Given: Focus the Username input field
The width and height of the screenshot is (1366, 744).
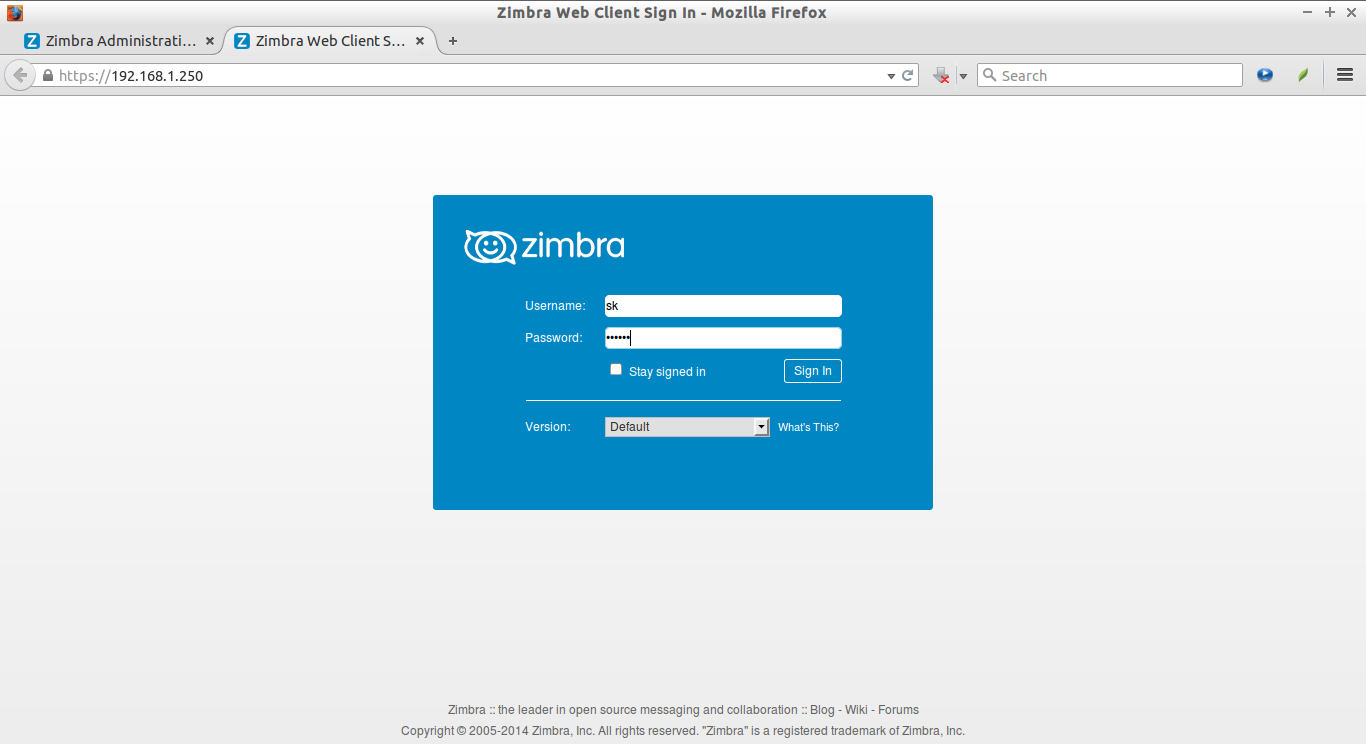Looking at the screenshot, I should tap(723, 306).
